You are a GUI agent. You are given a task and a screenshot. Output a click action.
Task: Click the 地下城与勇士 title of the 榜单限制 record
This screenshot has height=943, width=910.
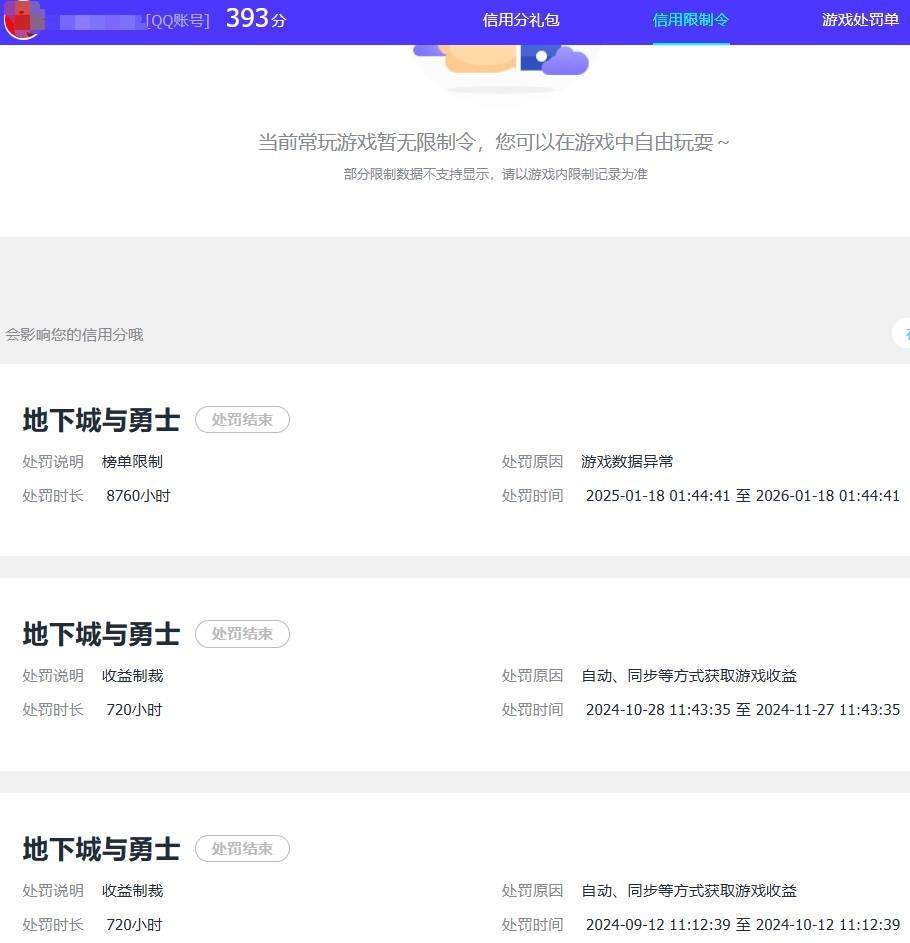pos(101,420)
